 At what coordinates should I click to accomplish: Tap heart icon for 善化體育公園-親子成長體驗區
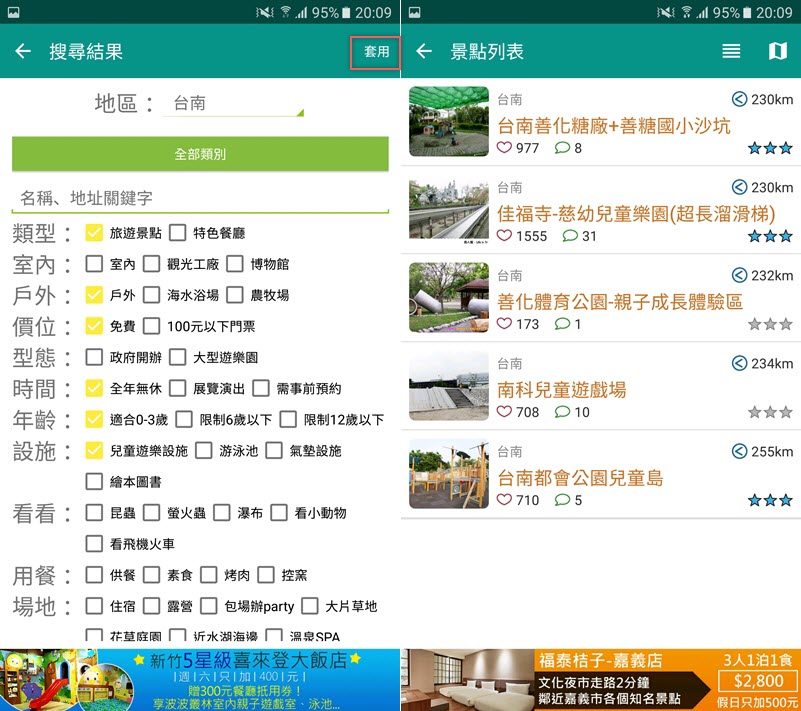[504, 323]
